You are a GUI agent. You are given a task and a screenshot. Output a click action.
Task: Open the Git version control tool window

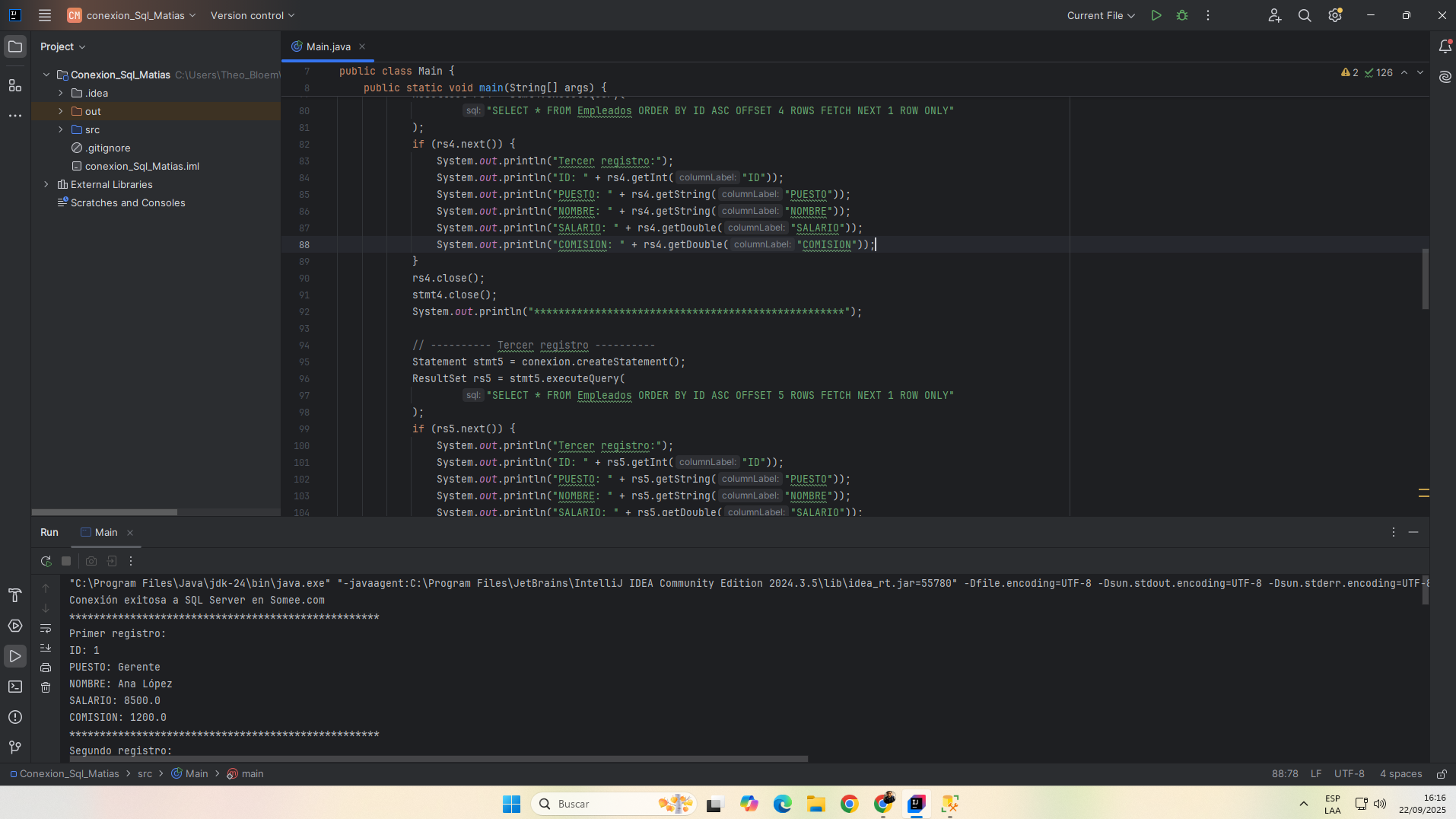[x=14, y=747]
